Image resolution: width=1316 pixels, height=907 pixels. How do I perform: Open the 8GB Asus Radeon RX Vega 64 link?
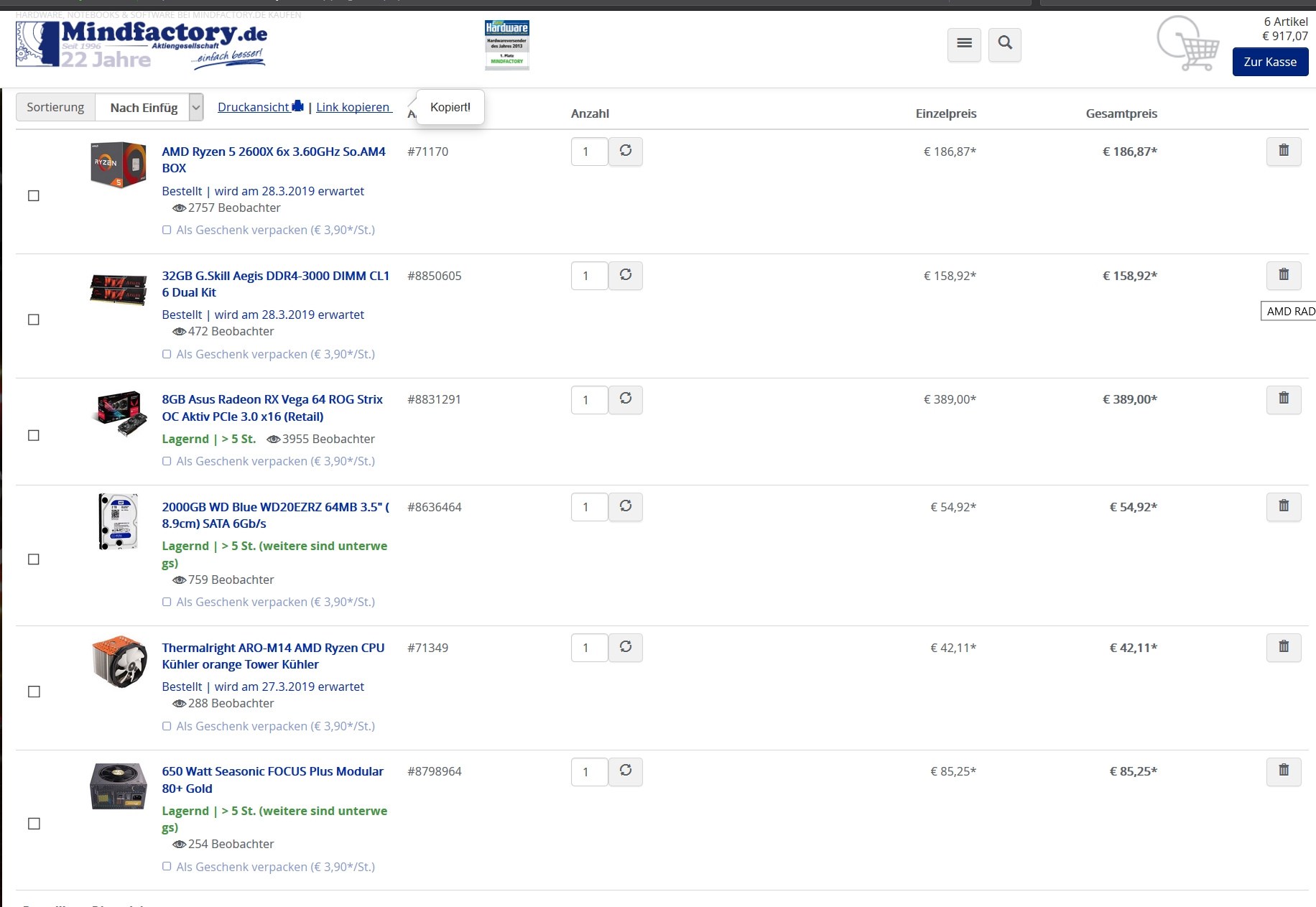click(272, 408)
